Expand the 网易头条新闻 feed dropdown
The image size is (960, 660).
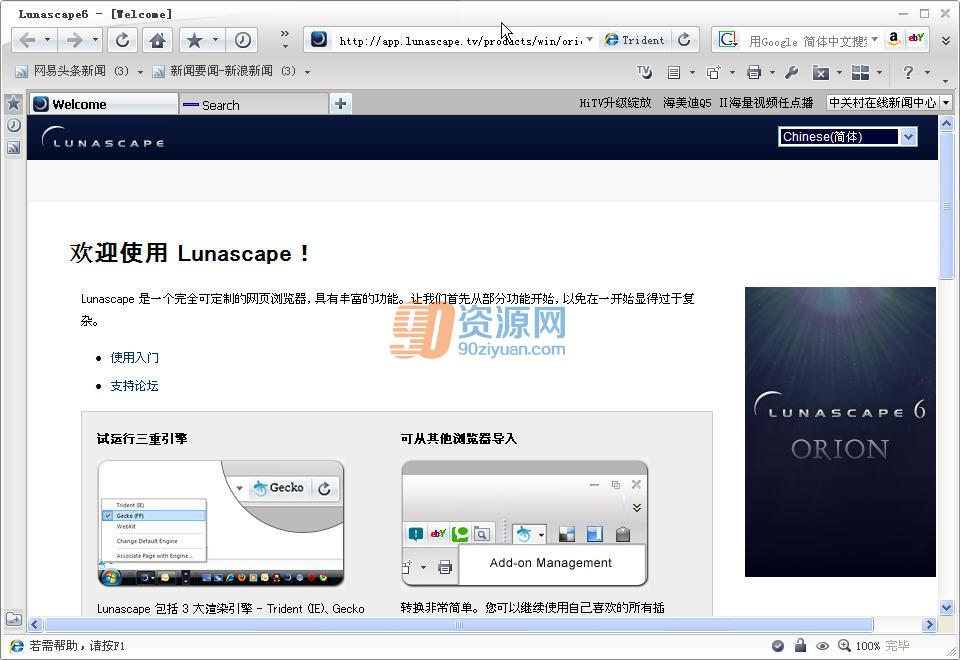pos(140,72)
